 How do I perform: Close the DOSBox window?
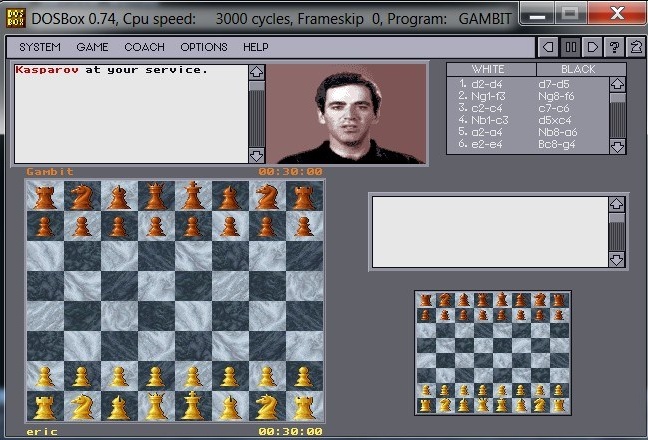617,14
